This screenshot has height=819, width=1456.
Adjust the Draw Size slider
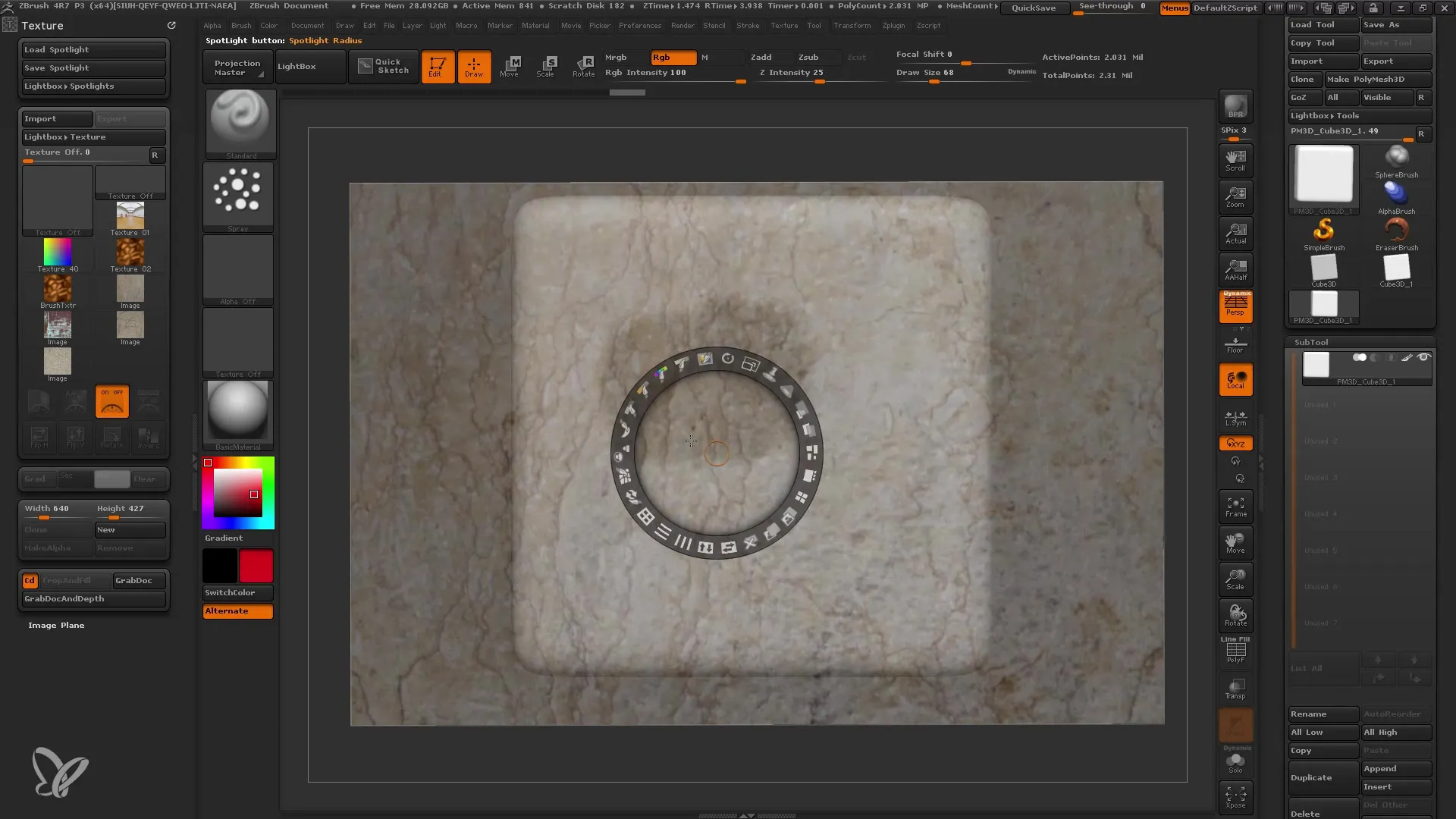pyautogui.click(x=965, y=74)
